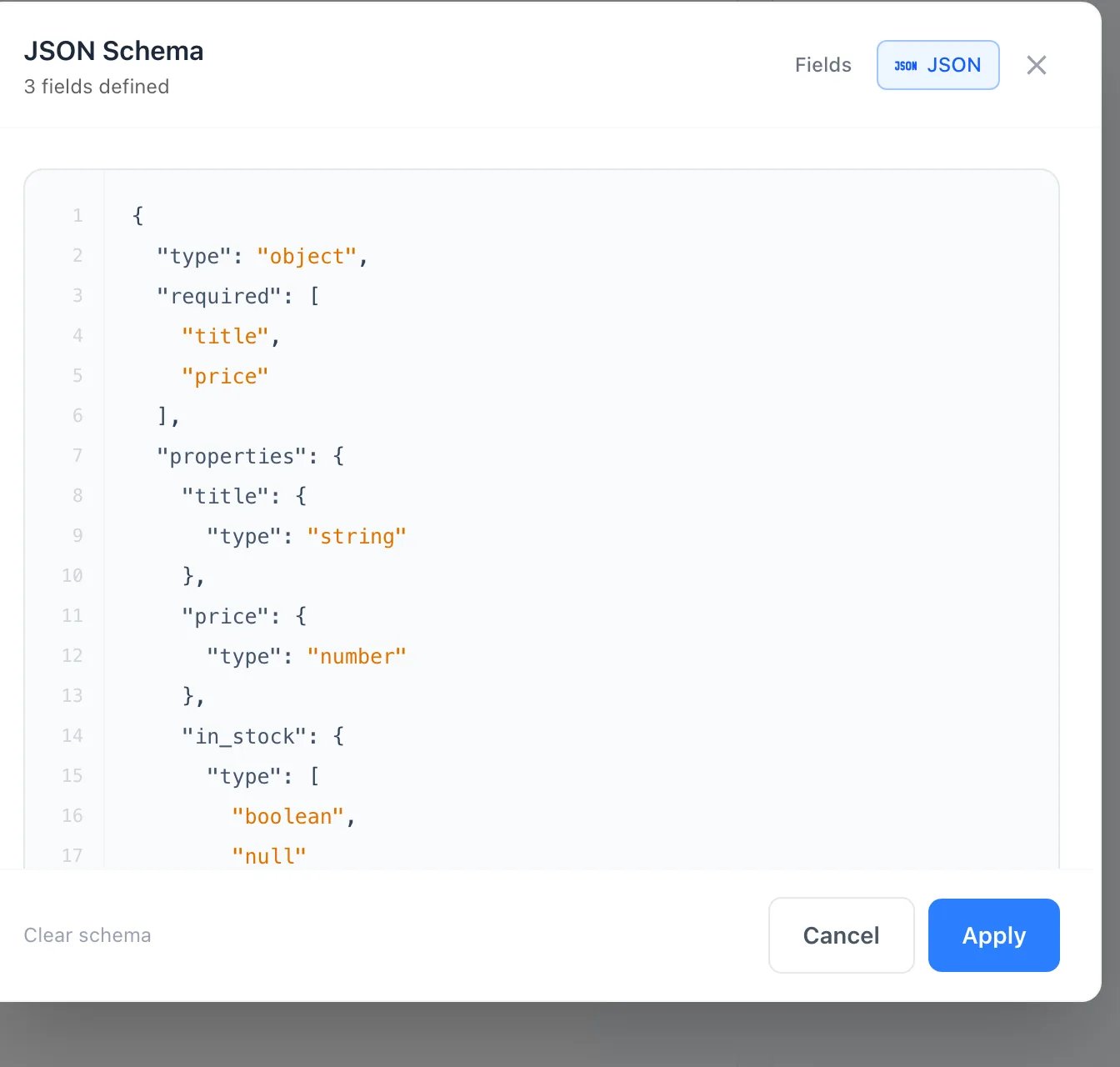The width and height of the screenshot is (1120, 1067).
Task: Click the "number" type value
Action: [x=357, y=656]
